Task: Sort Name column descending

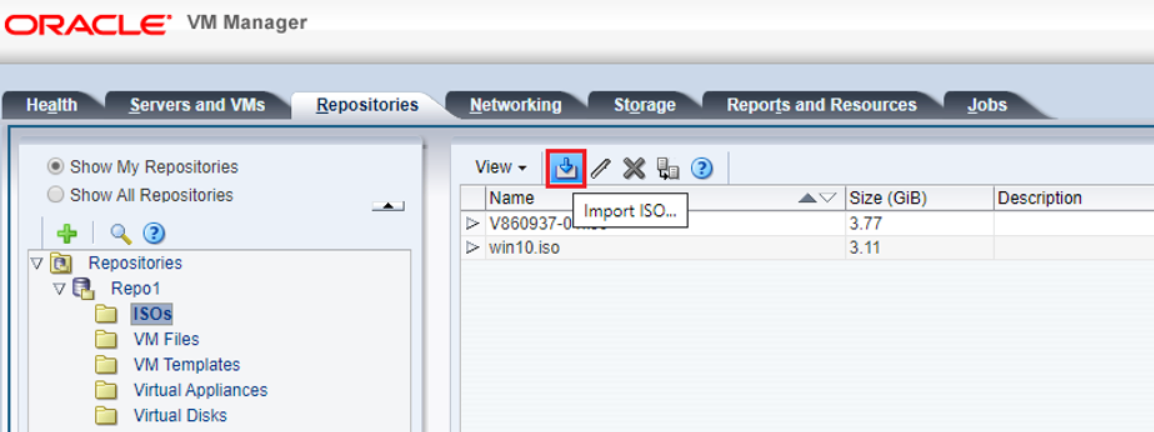Action: tap(828, 197)
